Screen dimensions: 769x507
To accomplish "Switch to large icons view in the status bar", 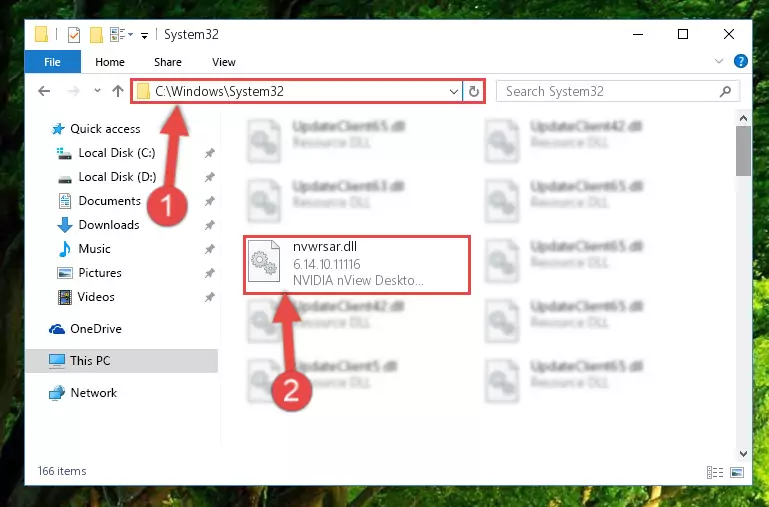I will pos(737,472).
